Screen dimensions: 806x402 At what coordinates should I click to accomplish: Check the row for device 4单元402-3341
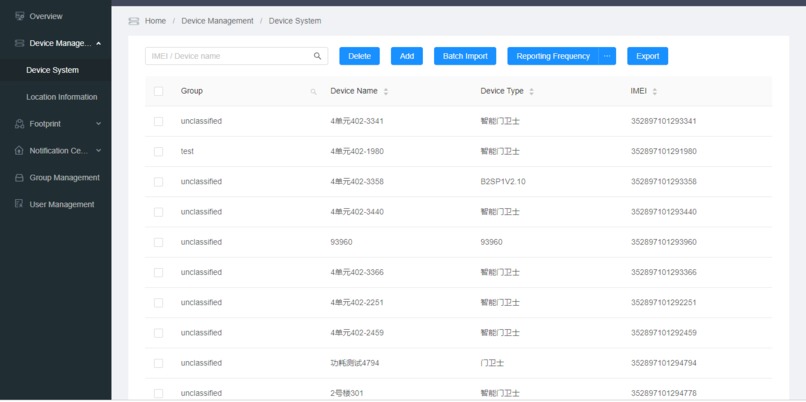click(158, 121)
